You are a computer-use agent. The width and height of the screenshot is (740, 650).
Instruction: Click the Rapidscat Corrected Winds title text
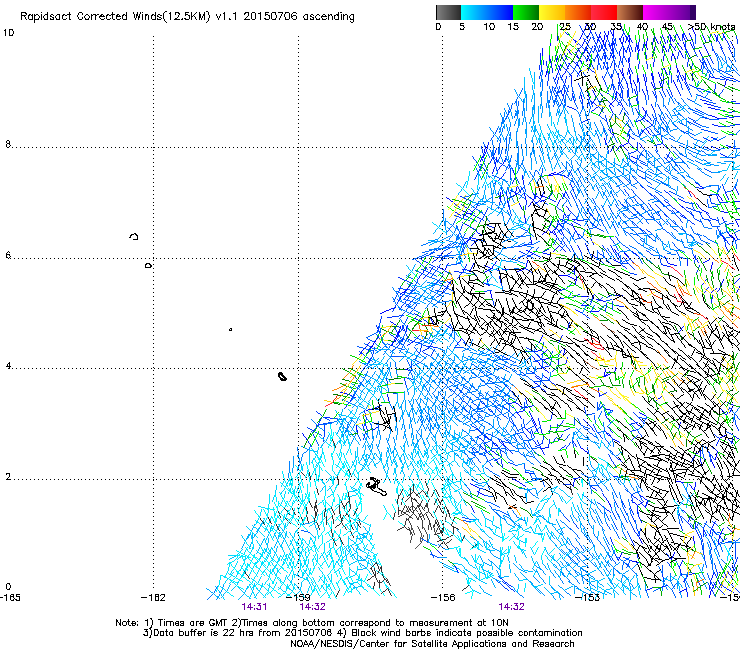pos(187,17)
